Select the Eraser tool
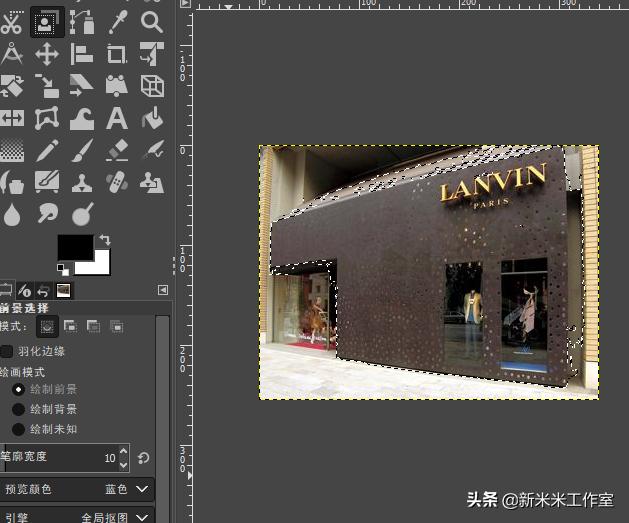 tap(117, 150)
